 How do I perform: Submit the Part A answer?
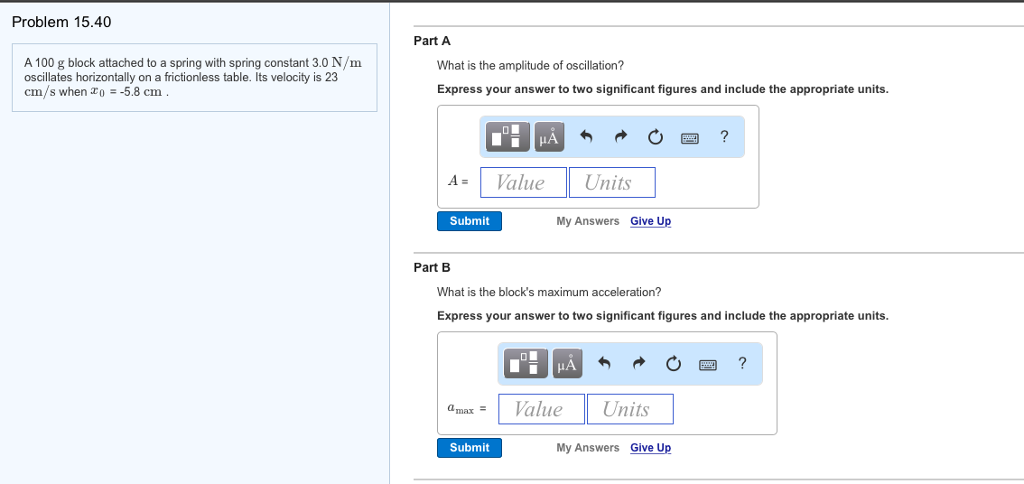[x=469, y=221]
